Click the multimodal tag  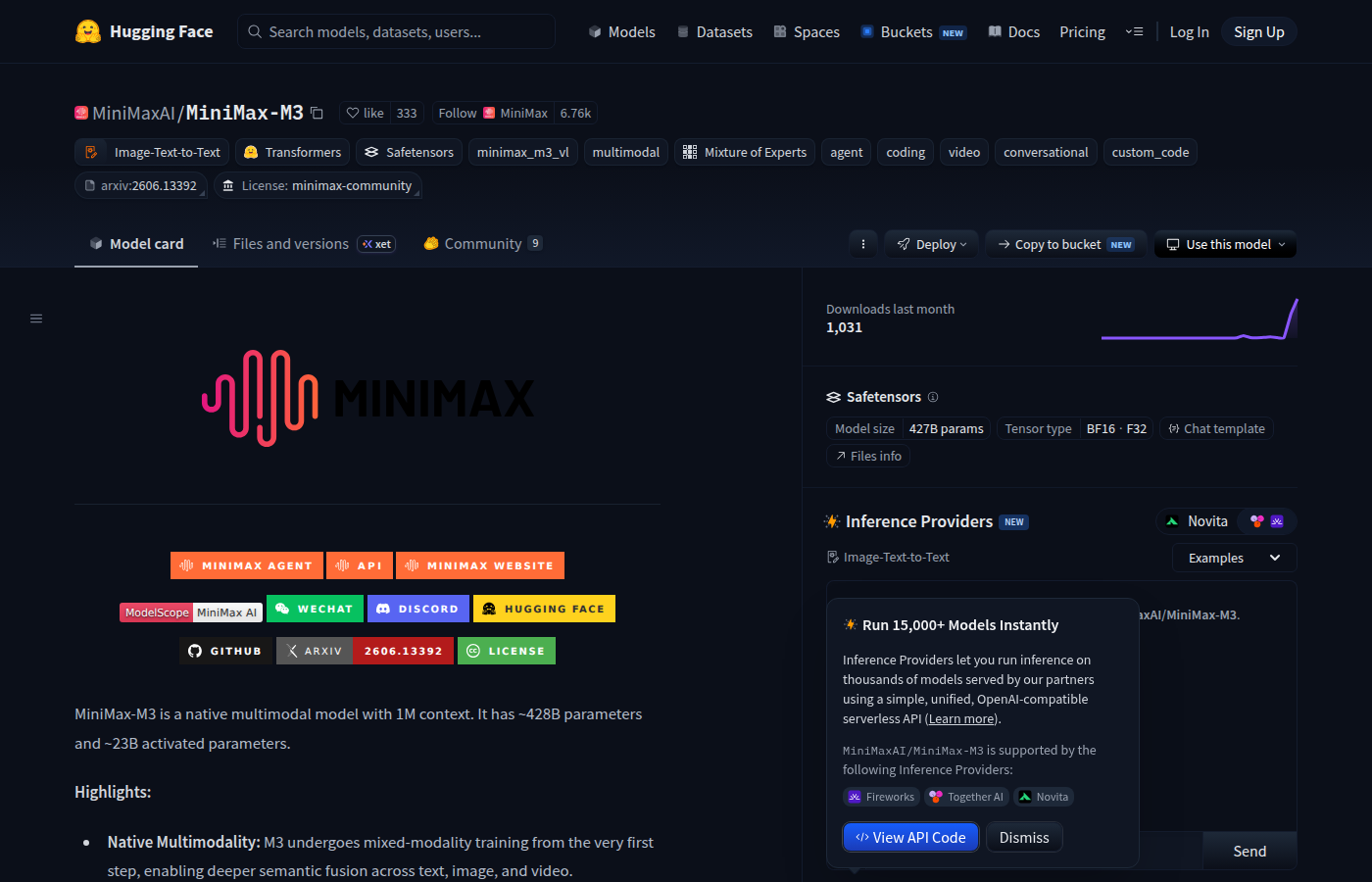(625, 152)
